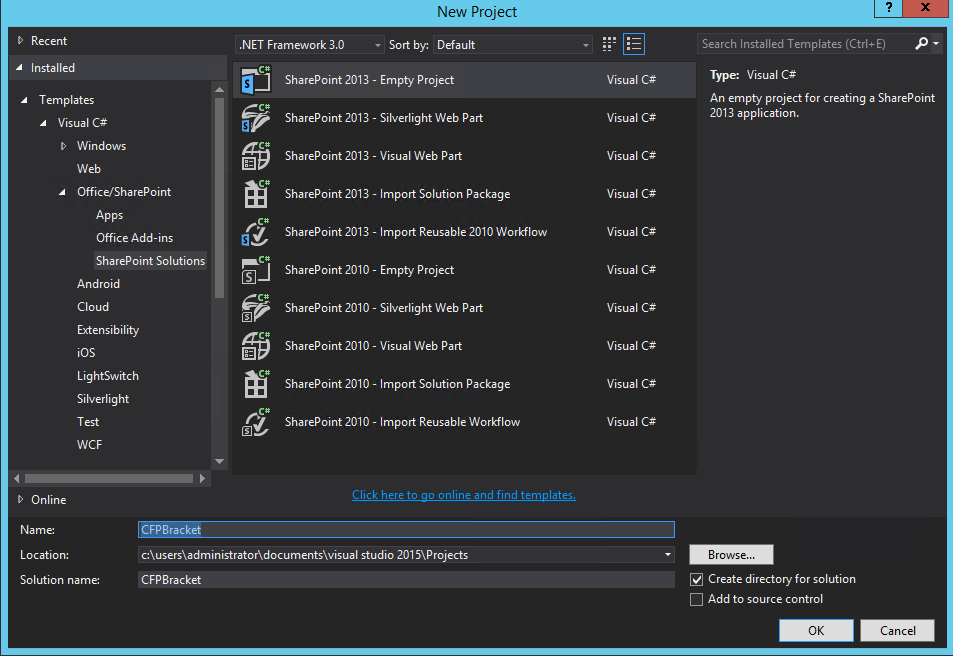Open the Sort by Default dropdown

[512, 44]
